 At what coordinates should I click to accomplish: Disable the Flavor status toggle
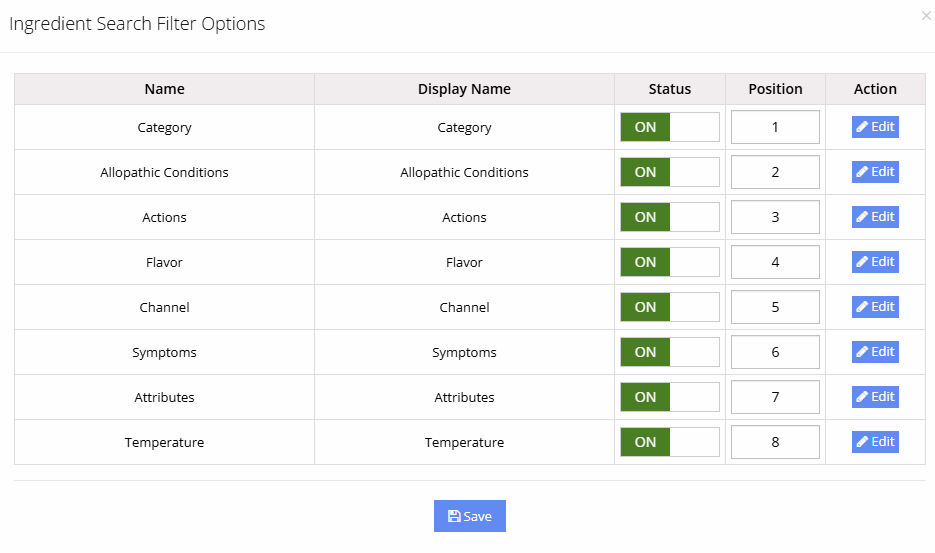(669, 262)
